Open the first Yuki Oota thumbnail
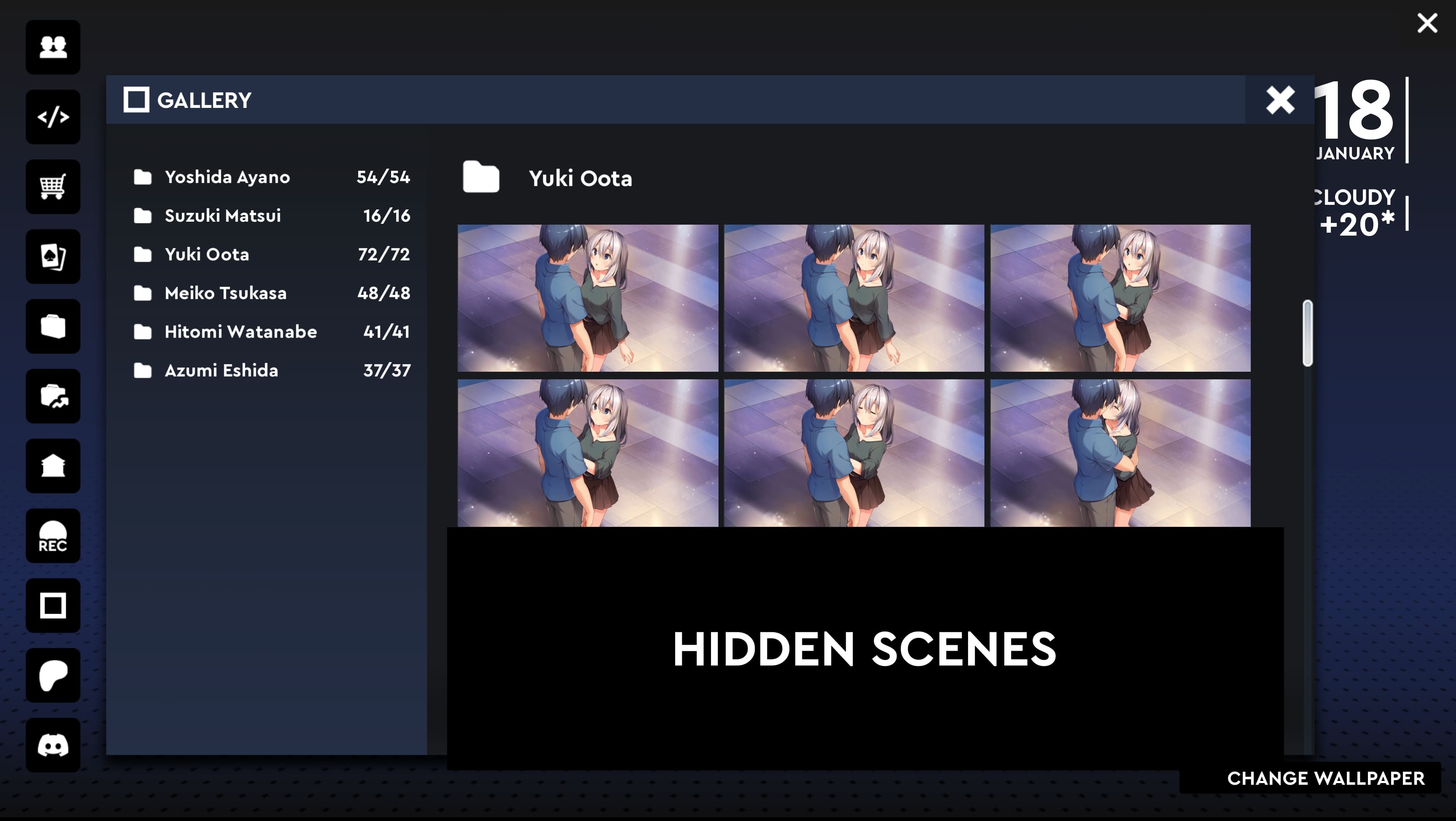This screenshot has height=821, width=1456. pos(587,298)
